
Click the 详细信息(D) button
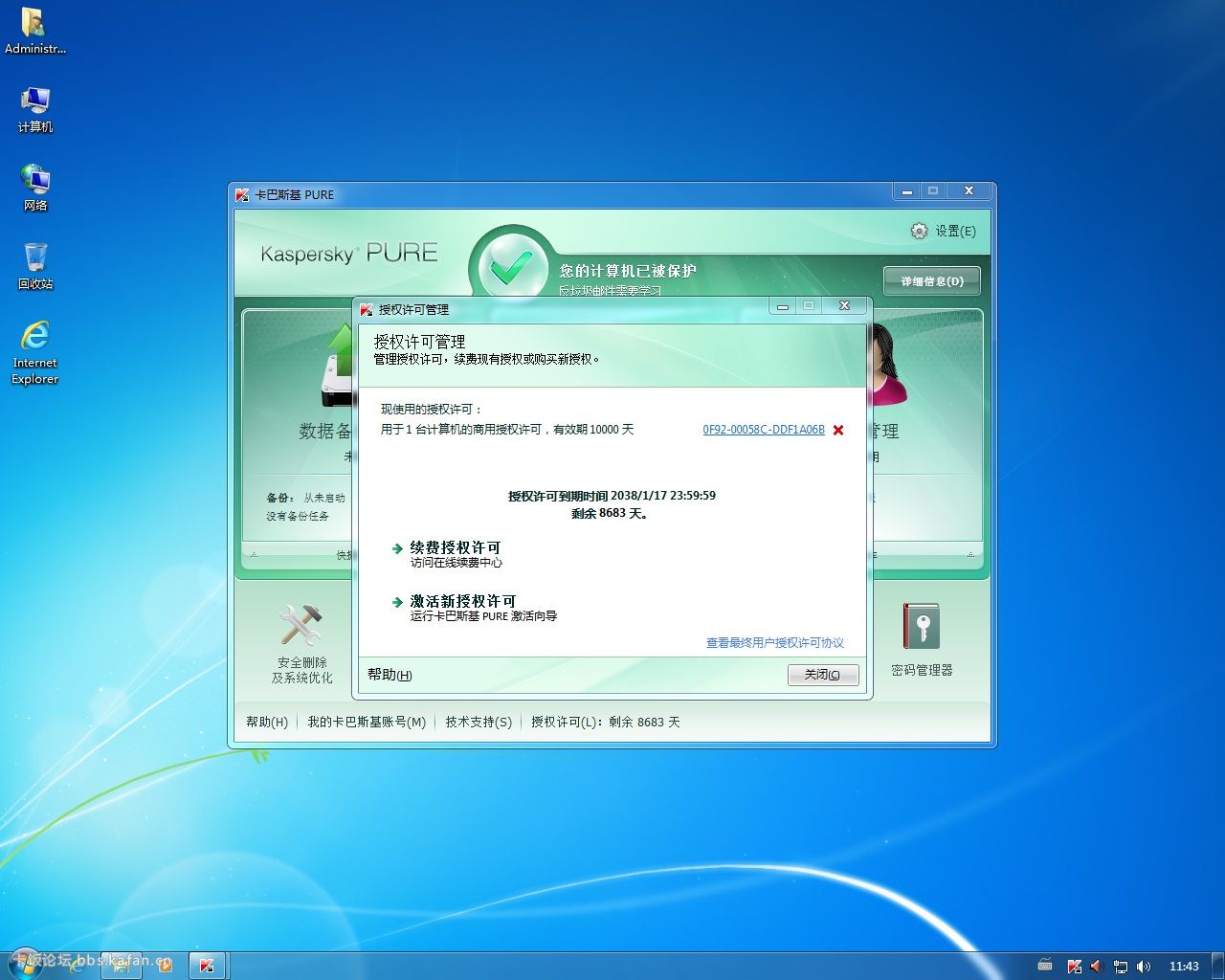tap(931, 281)
